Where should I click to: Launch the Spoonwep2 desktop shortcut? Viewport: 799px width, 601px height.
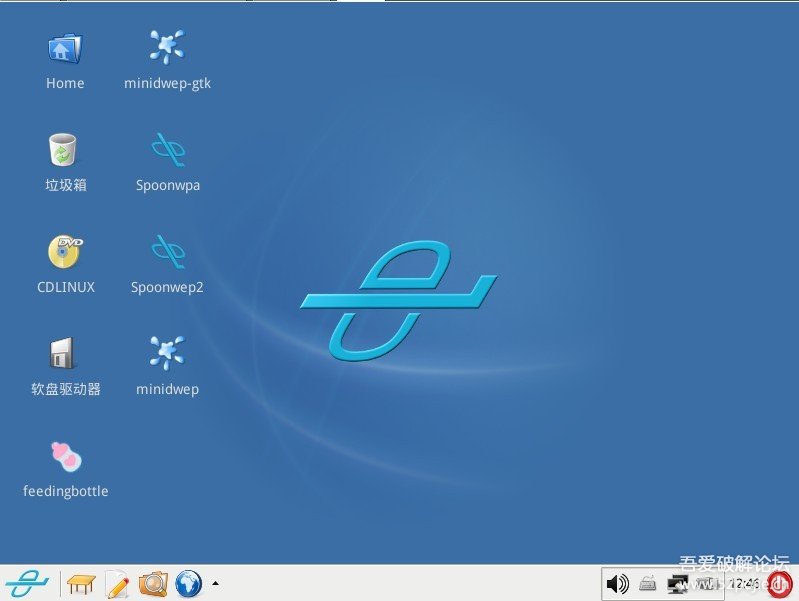pyautogui.click(x=168, y=252)
